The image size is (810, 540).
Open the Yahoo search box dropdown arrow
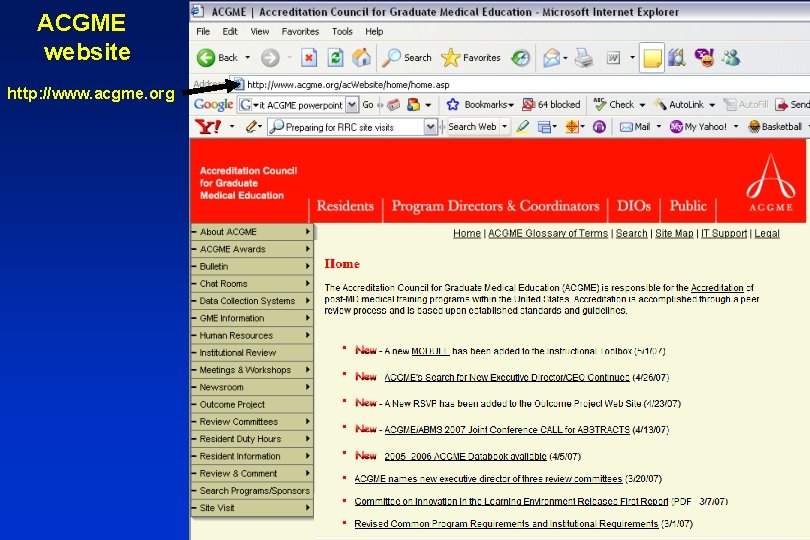click(430, 127)
